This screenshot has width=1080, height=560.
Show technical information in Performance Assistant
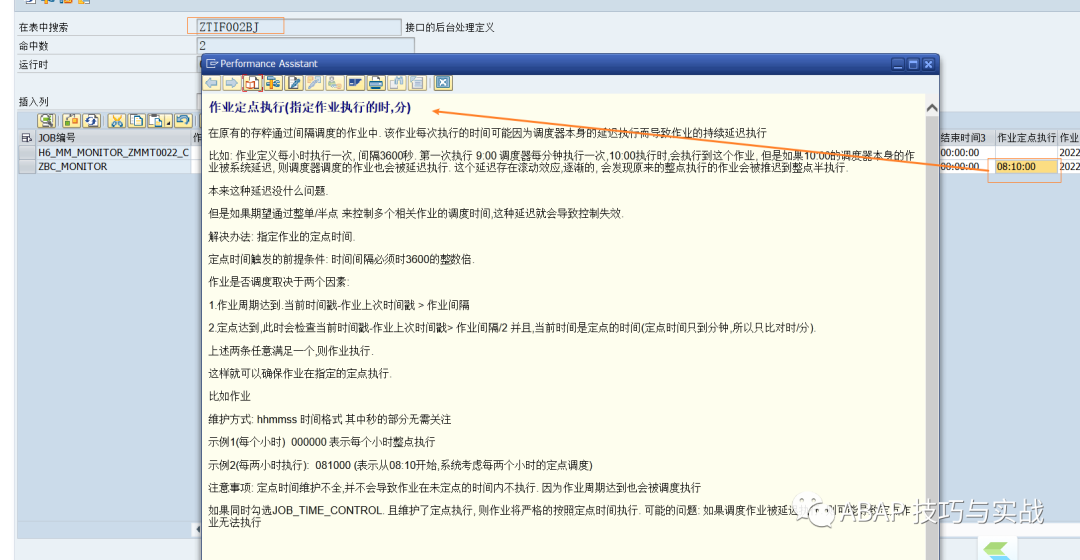click(273, 83)
